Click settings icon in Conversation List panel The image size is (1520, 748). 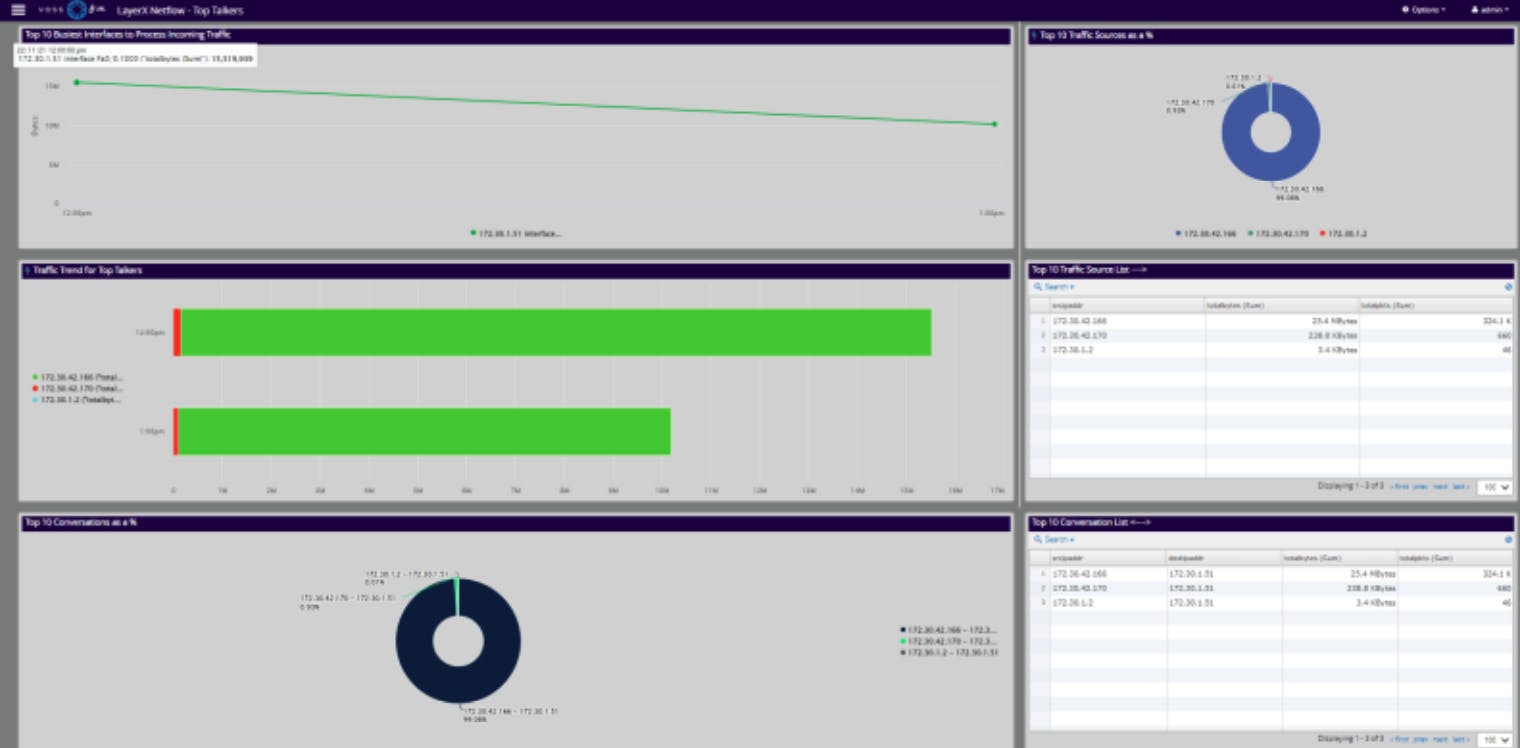click(1508, 540)
